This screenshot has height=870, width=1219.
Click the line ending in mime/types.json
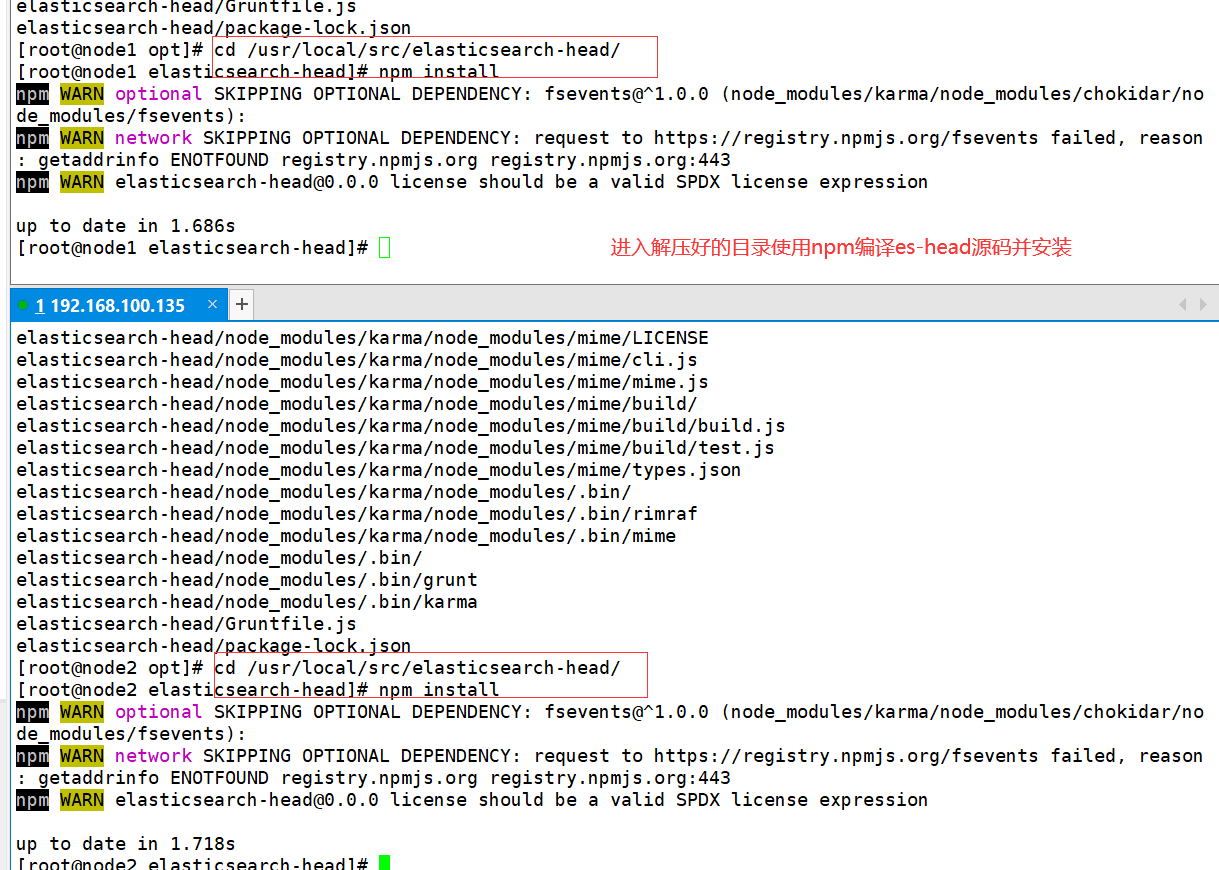pos(379,470)
